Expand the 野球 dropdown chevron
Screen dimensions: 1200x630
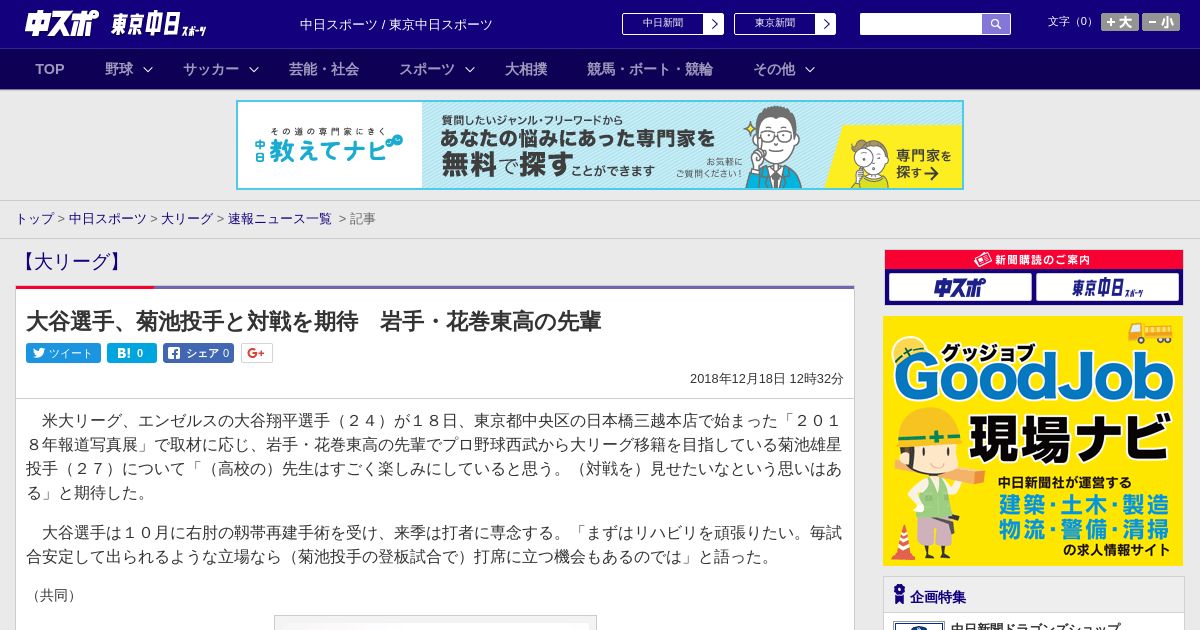click(x=148, y=69)
